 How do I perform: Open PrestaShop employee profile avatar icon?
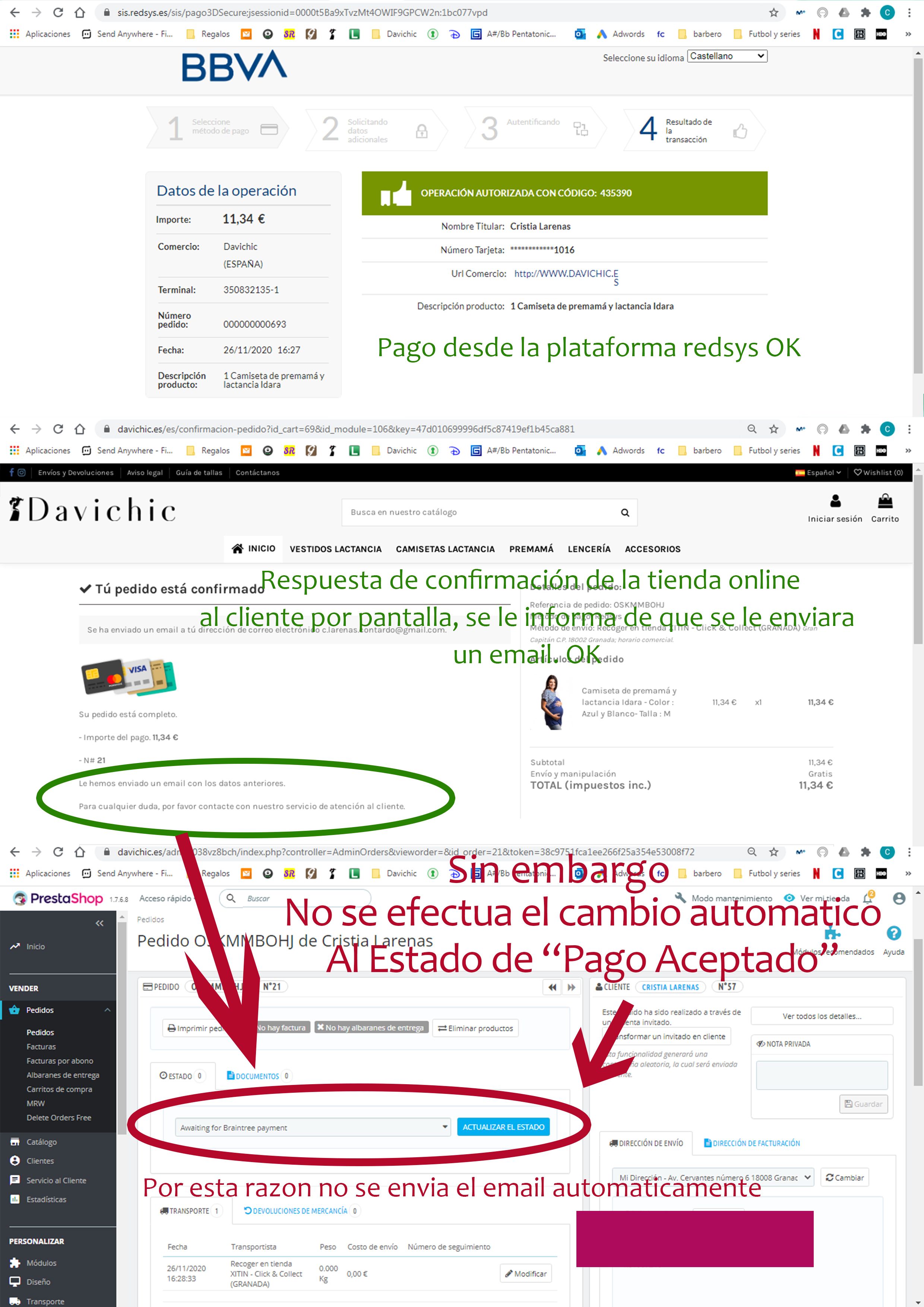pos(899,898)
